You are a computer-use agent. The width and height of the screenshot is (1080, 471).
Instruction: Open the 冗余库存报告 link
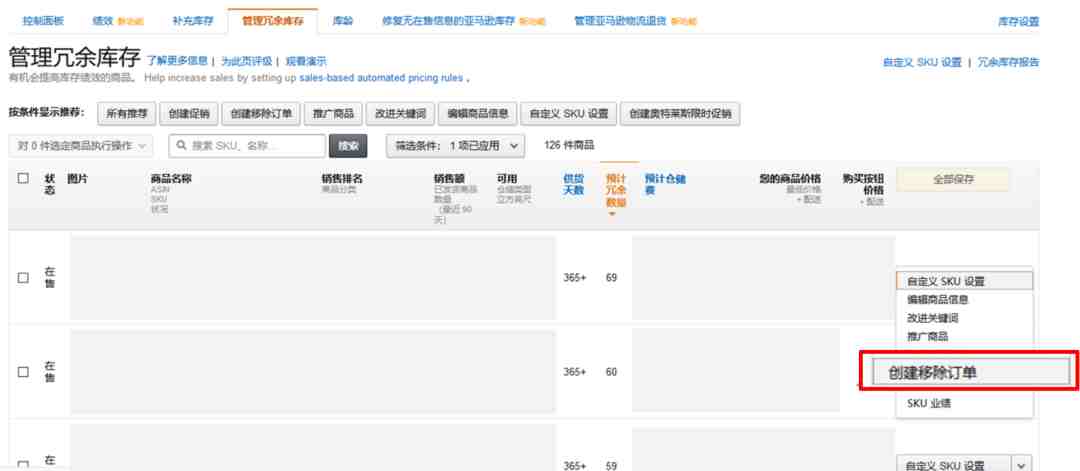[1008, 63]
